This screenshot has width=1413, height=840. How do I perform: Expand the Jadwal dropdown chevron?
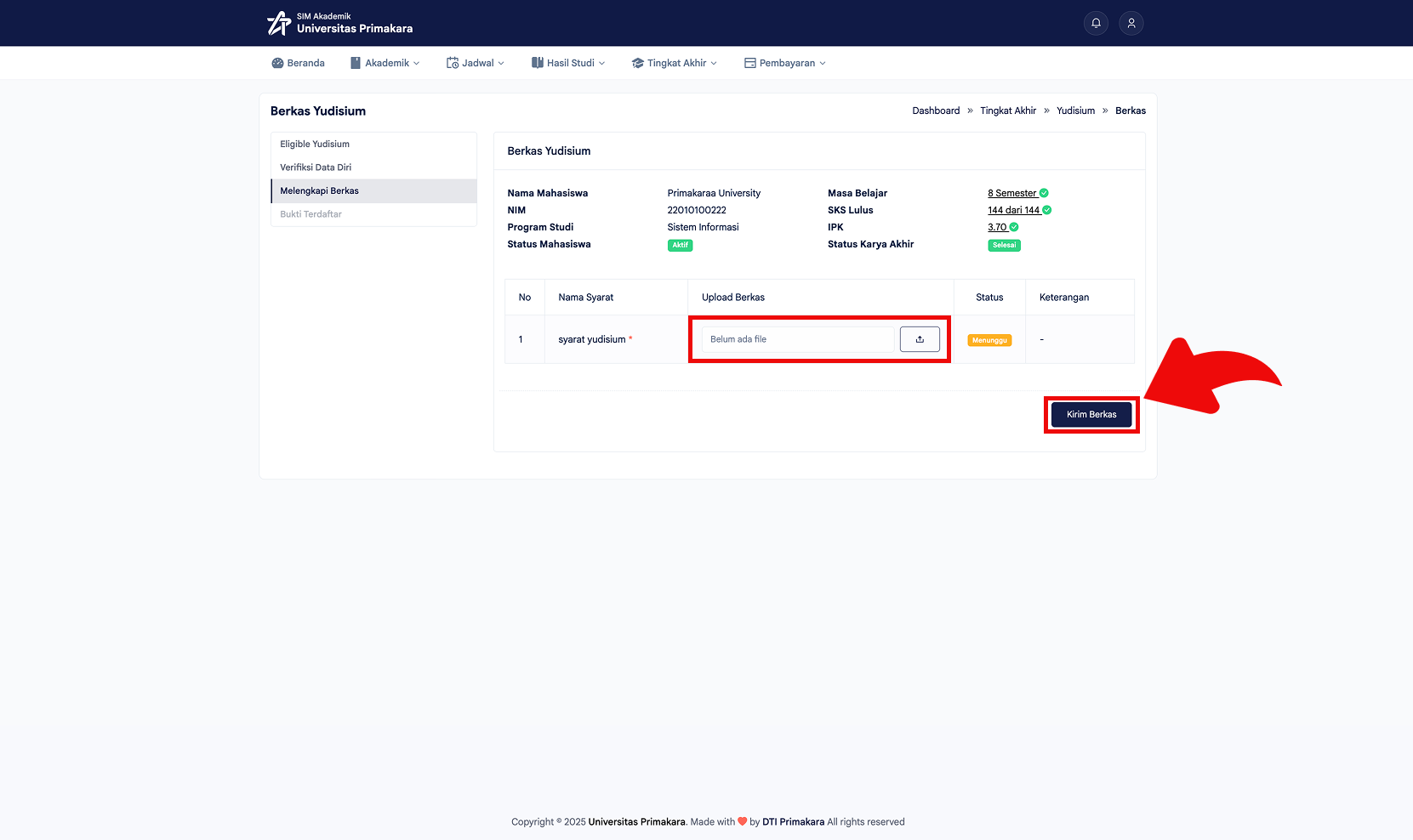pyautogui.click(x=501, y=63)
